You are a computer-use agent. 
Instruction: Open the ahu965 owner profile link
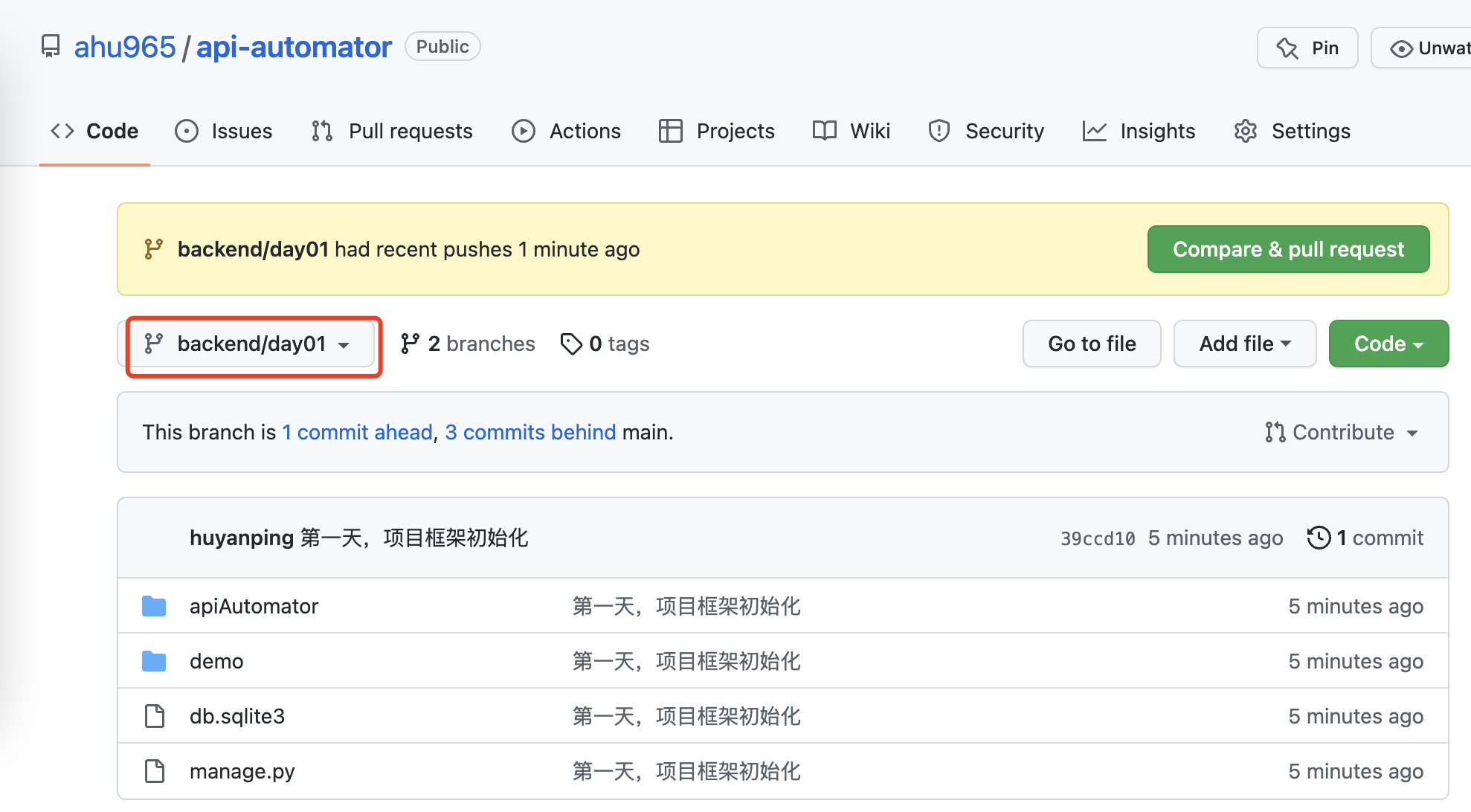pyautogui.click(x=125, y=47)
